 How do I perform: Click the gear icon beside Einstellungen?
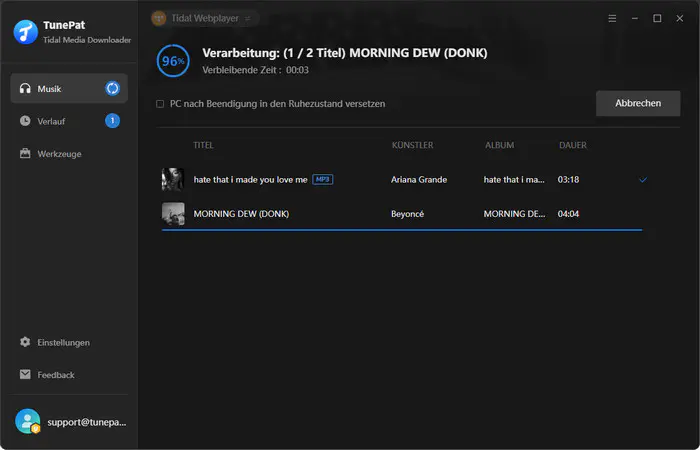25,342
